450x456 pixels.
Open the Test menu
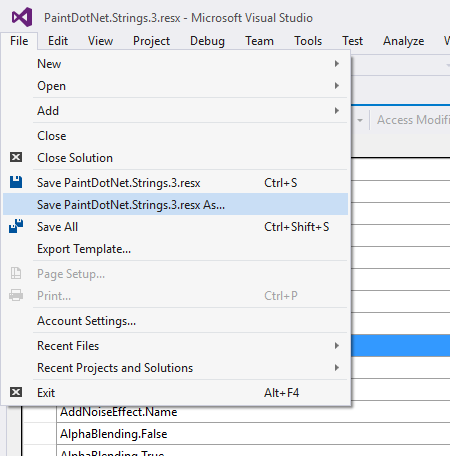tap(352, 41)
